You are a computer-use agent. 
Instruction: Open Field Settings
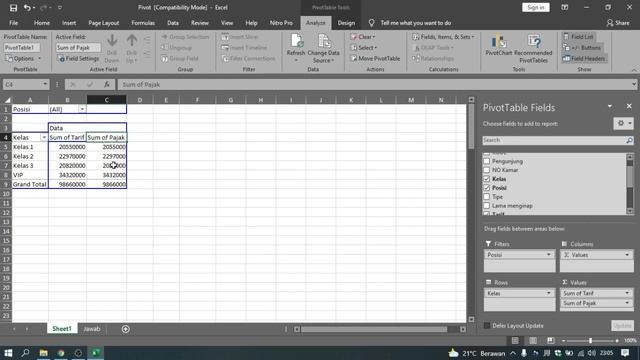point(79,59)
